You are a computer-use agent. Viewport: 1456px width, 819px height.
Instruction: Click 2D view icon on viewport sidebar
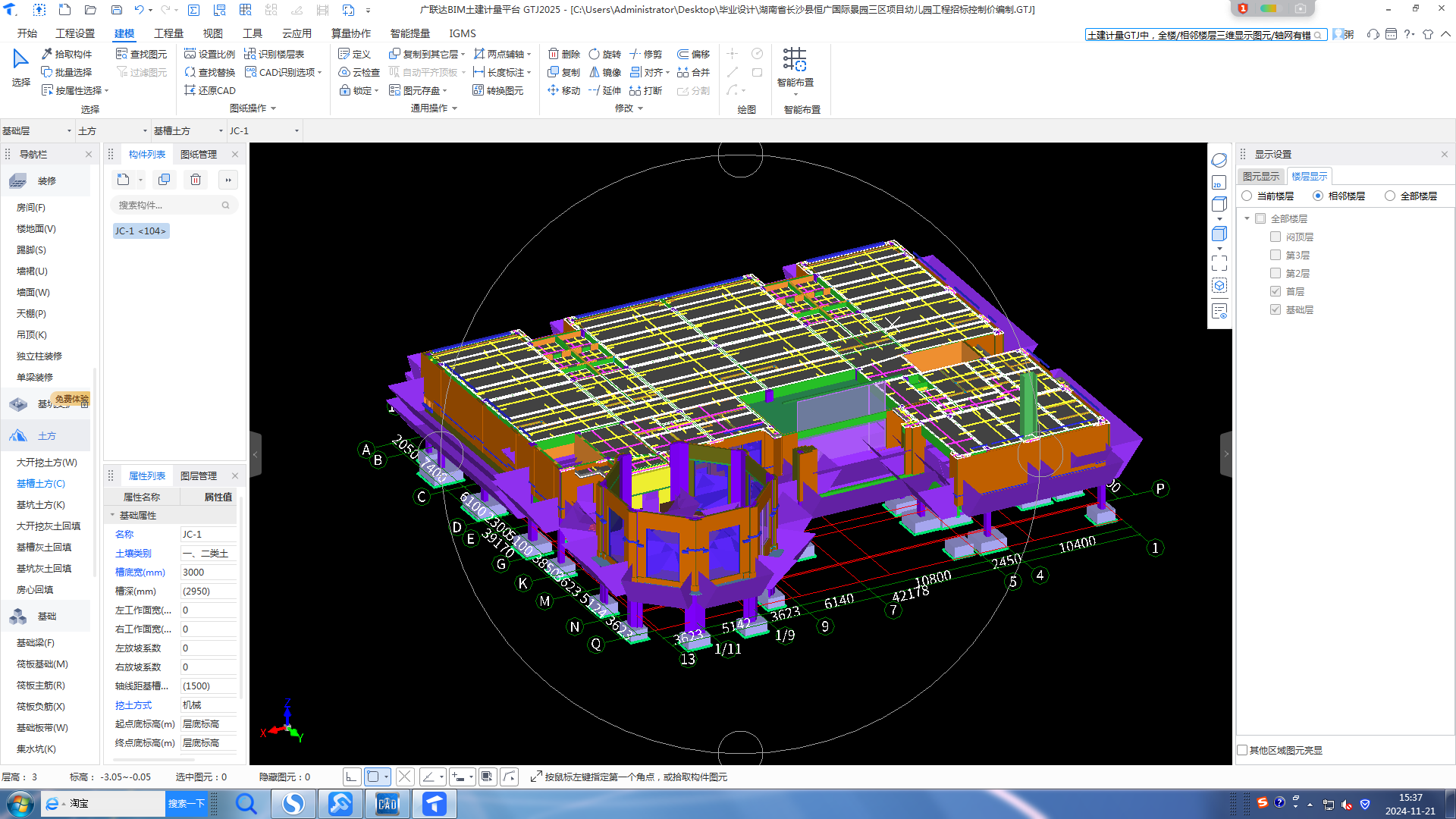(1219, 183)
